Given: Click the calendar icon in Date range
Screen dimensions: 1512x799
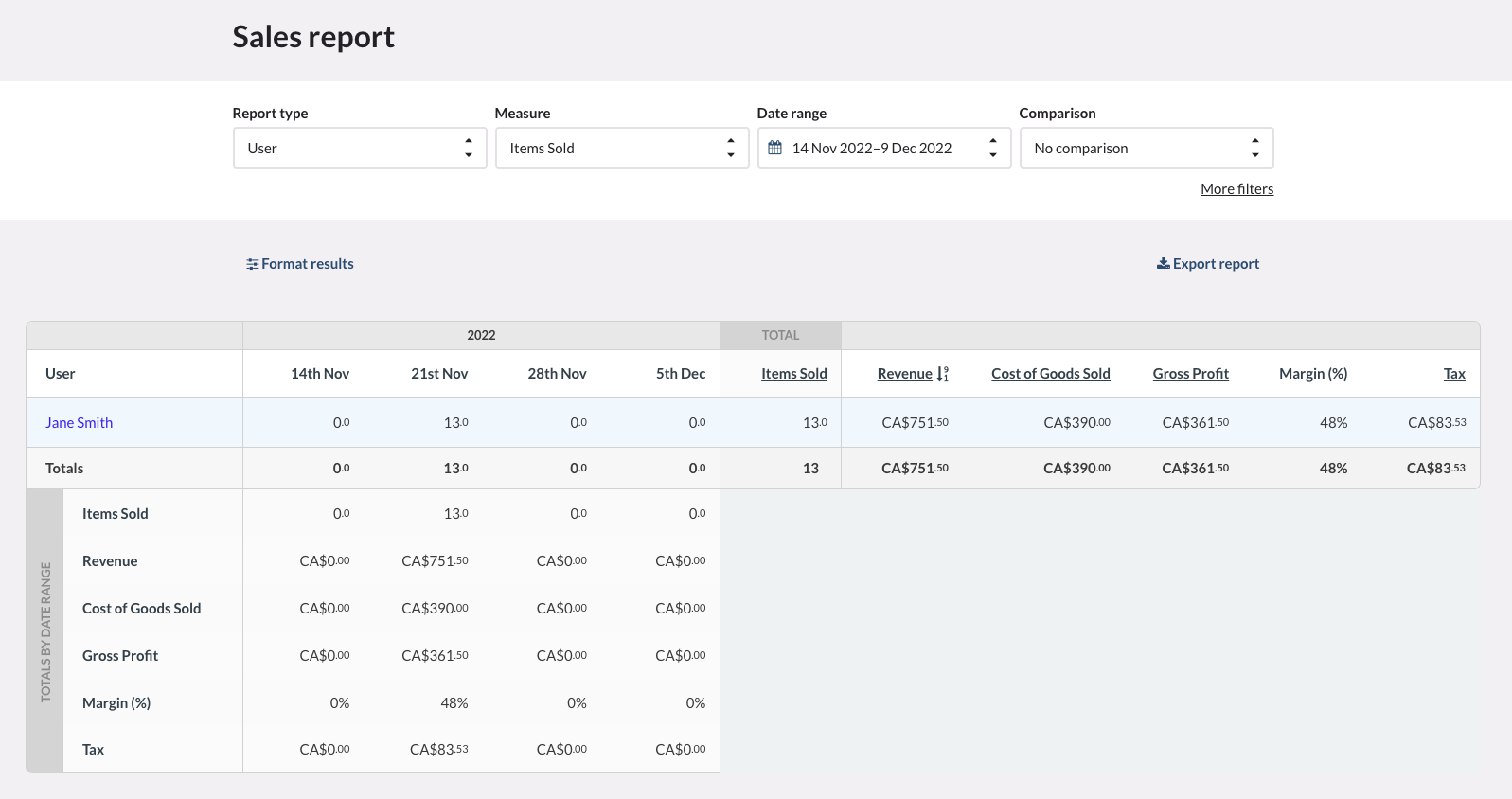Looking at the screenshot, I should tap(774, 148).
